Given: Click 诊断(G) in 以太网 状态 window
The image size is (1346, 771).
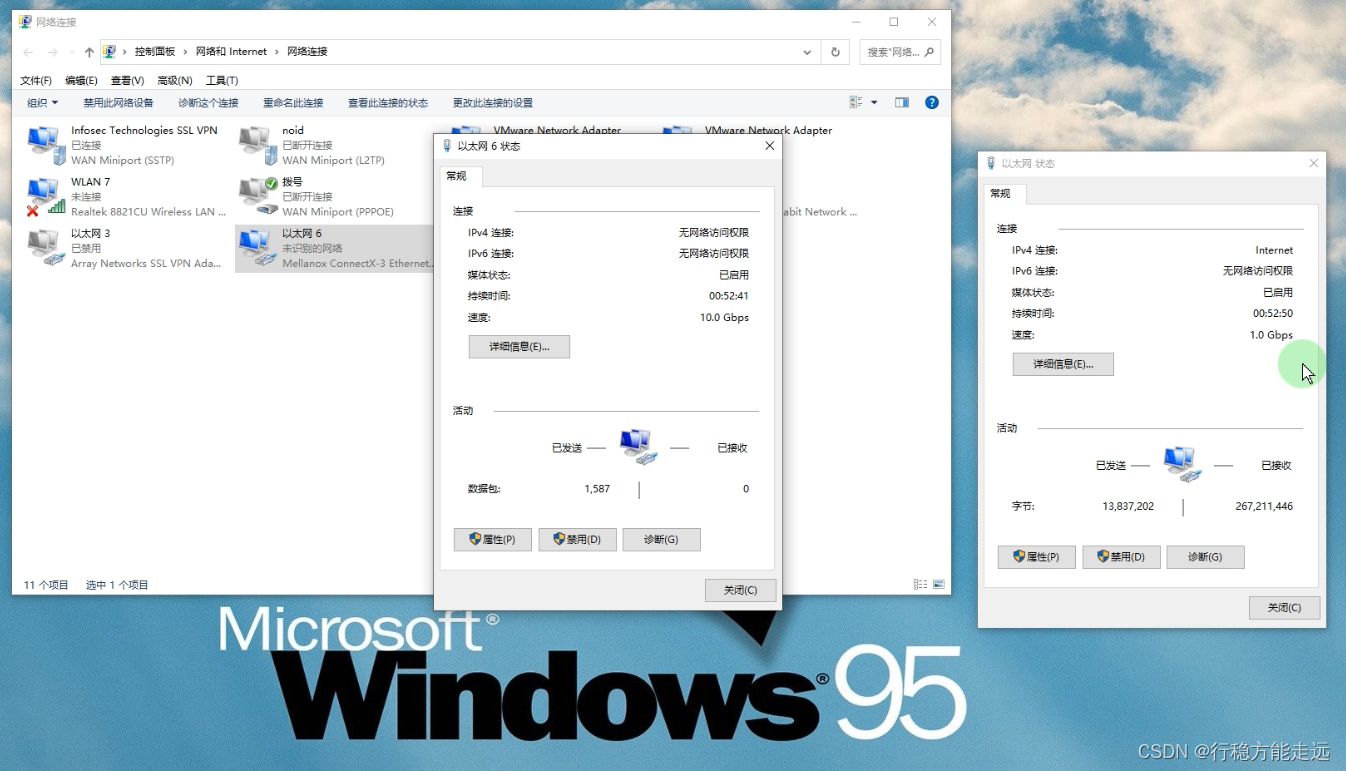Looking at the screenshot, I should tap(1205, 557).
